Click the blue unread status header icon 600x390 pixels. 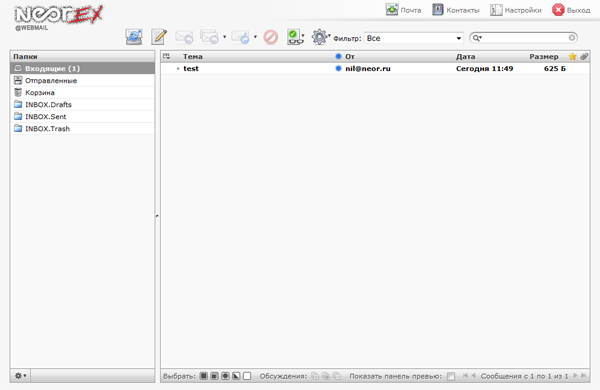[338, 56]
